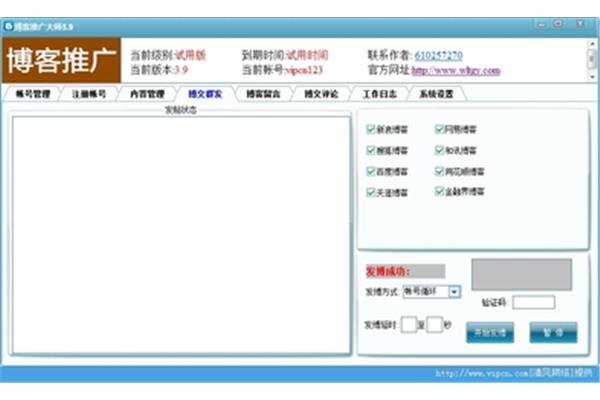This screenshot has width=600, height=400.
Task: Open the 内容管理 tab
Action: point(147,94)
